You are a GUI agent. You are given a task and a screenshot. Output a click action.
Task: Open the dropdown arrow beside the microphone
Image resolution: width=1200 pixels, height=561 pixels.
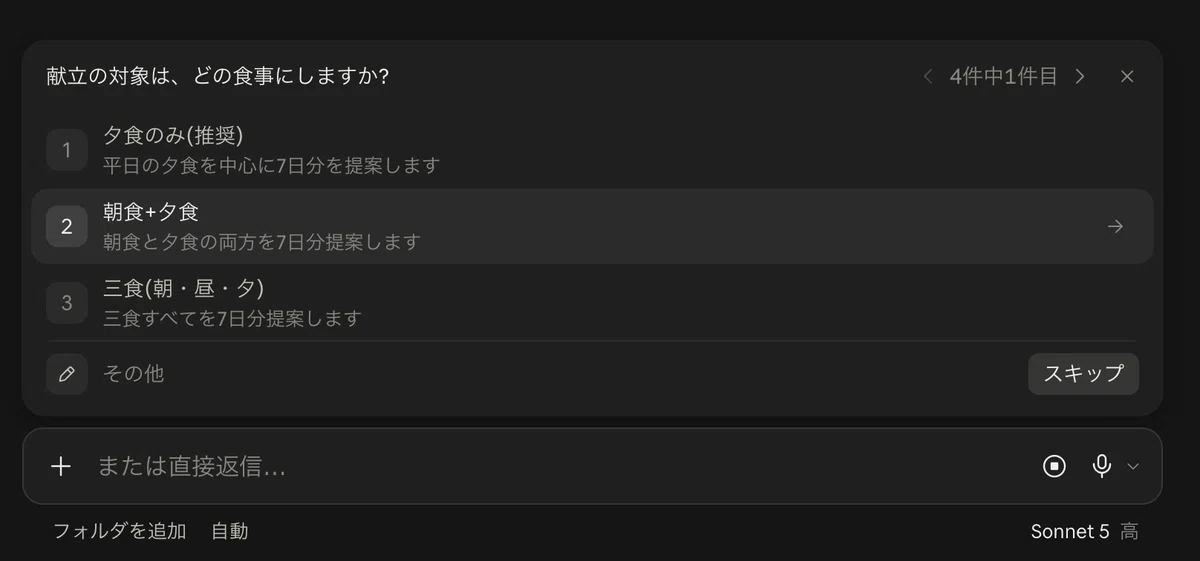(1133, 466)
